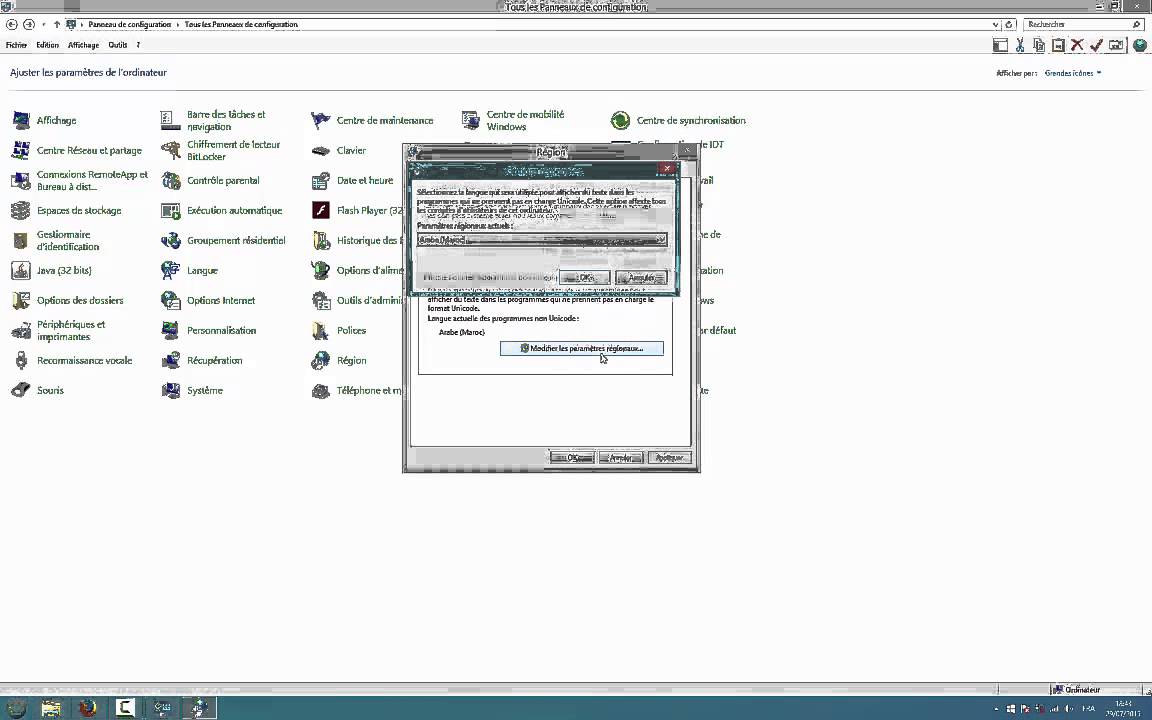1152x720 pixels.
Task: Open Contrôle parental
Action: pyautogui.click(x=211, y=181)
